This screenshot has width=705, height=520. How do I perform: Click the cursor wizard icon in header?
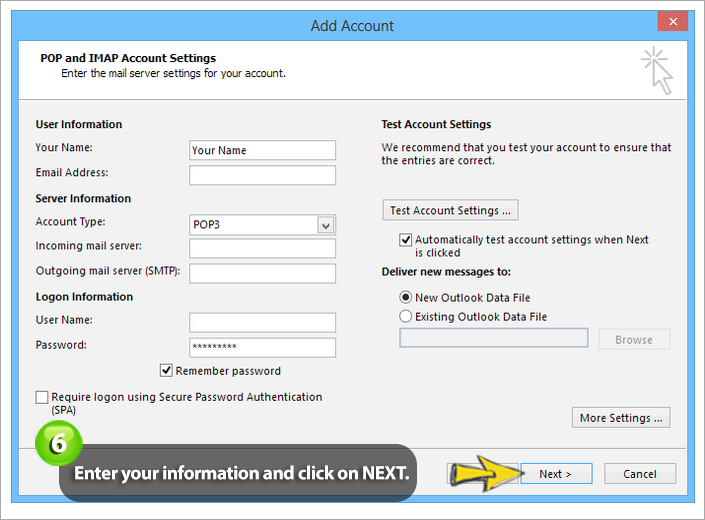[657, 71]
